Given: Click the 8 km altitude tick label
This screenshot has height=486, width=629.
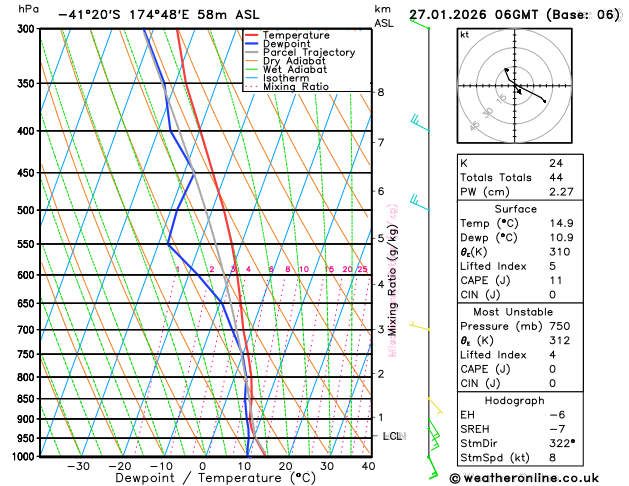Looking at the screenshot, I should pyautogui.click(x=381, y=92).
